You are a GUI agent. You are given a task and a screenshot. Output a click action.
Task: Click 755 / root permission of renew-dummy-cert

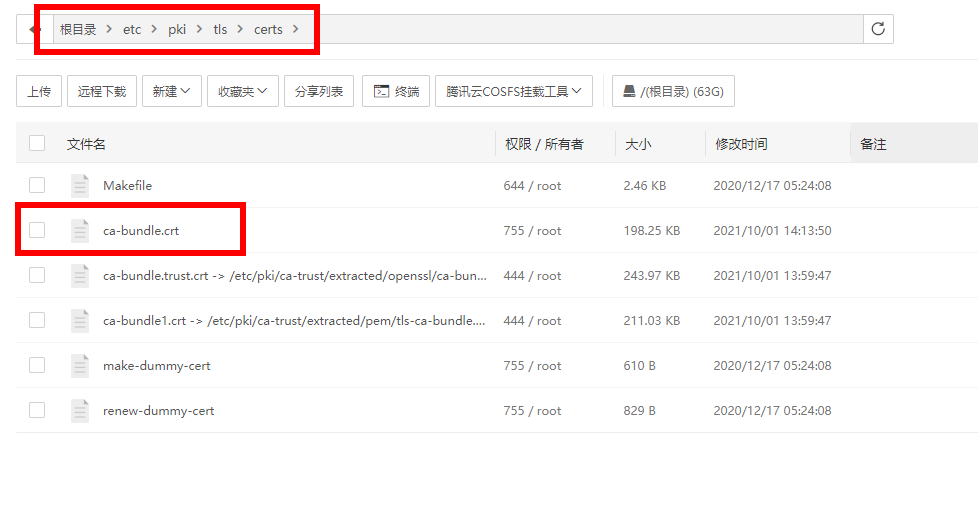click(x=533, y=410)
